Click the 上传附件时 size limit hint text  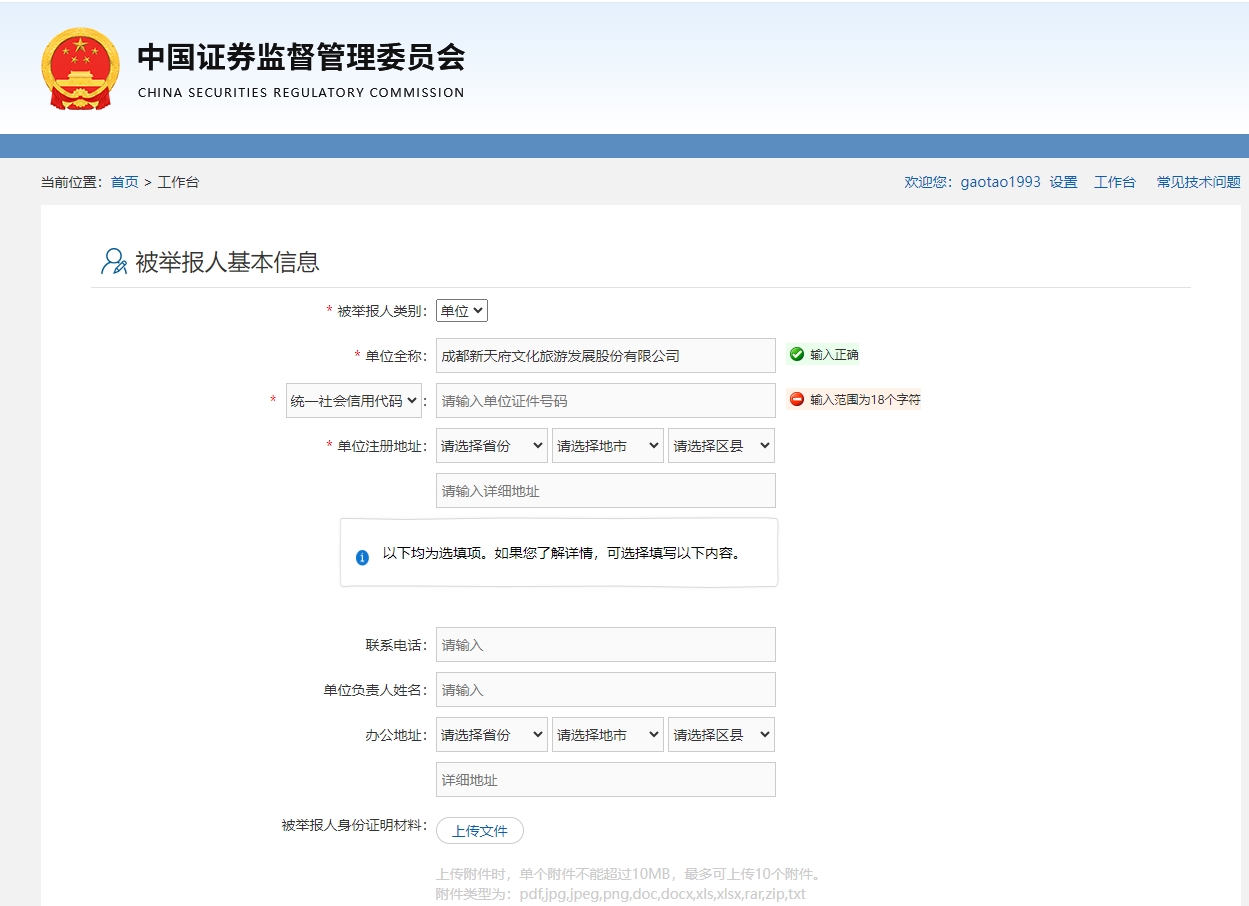(628, 874)
